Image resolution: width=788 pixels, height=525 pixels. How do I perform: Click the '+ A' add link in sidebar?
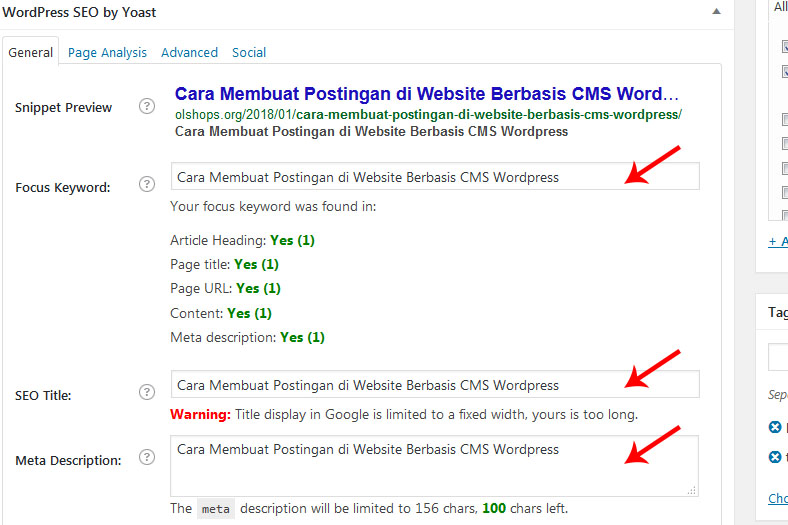coord(778,242)
